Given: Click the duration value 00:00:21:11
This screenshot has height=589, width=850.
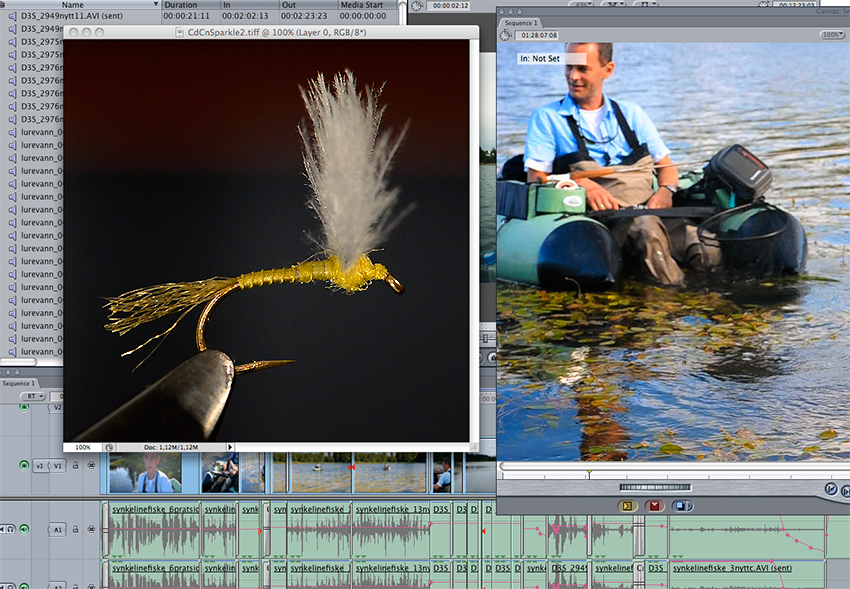Looking at the screenshot, I should 186,16.
